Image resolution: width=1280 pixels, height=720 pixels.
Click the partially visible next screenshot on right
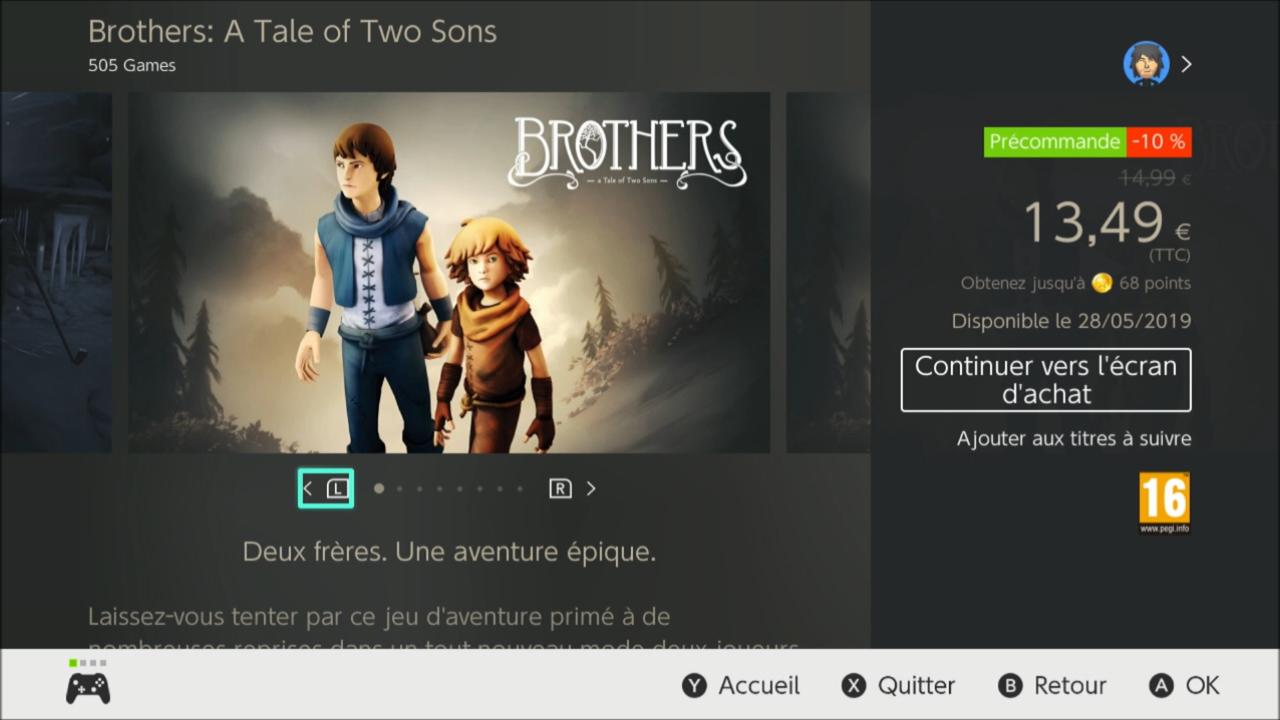pos(828,273)
